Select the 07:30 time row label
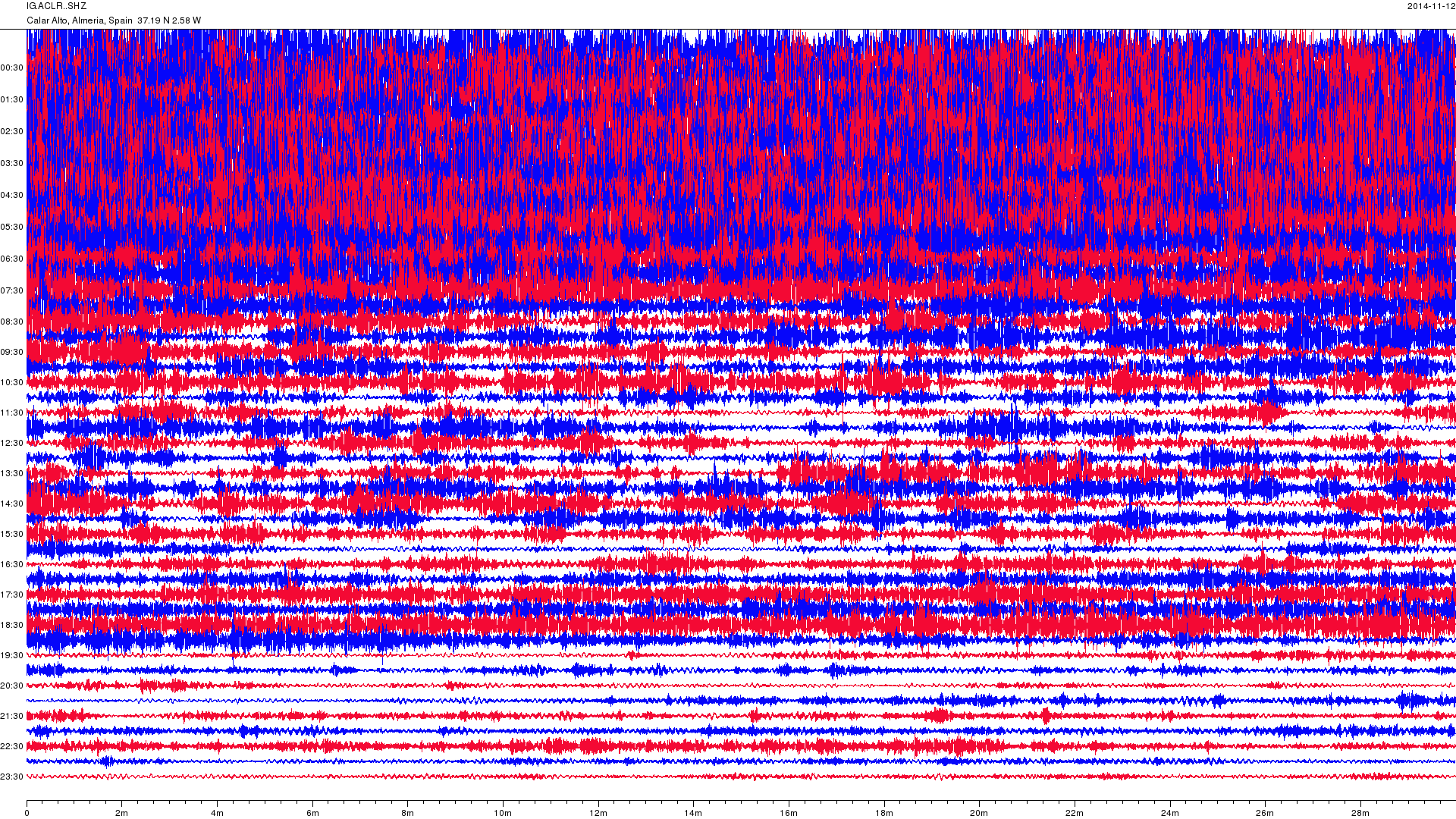Viewport: 1456px width, 819px height. (12, 291)
